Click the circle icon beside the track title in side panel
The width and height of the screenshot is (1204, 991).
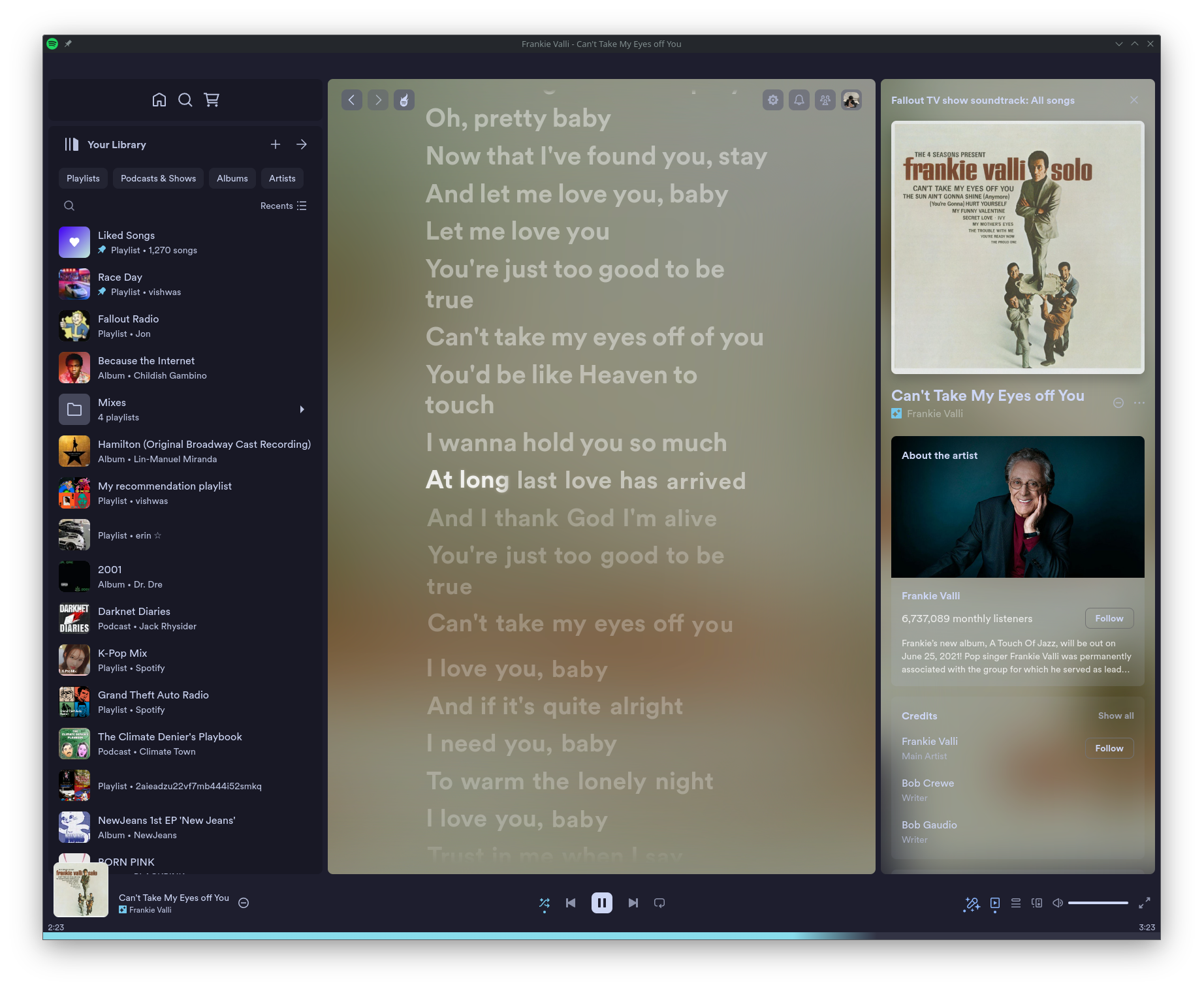click(x=1118, y=403)
